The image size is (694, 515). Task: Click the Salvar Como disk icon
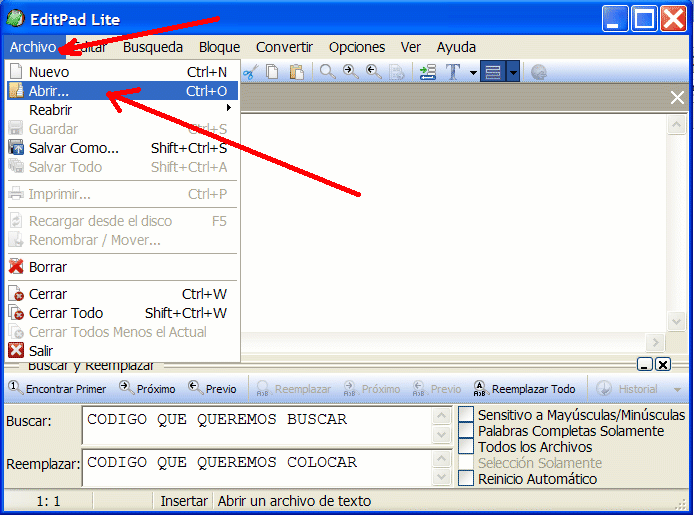(16, 148)
